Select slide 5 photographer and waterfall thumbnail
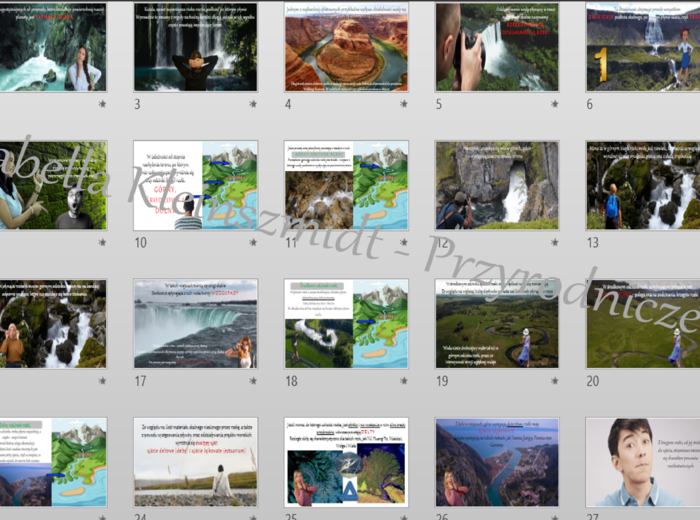 [x=497, y=47]
